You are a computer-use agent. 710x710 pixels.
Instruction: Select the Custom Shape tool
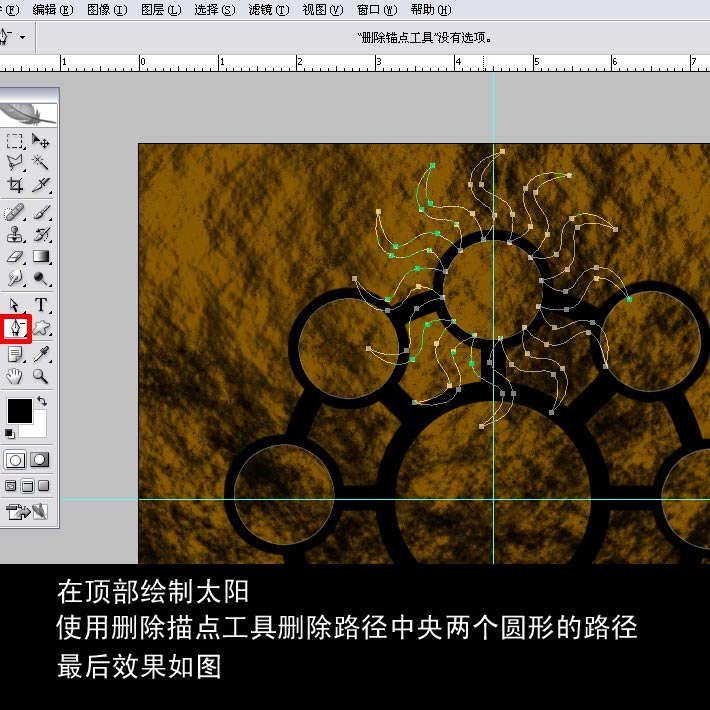41,328
